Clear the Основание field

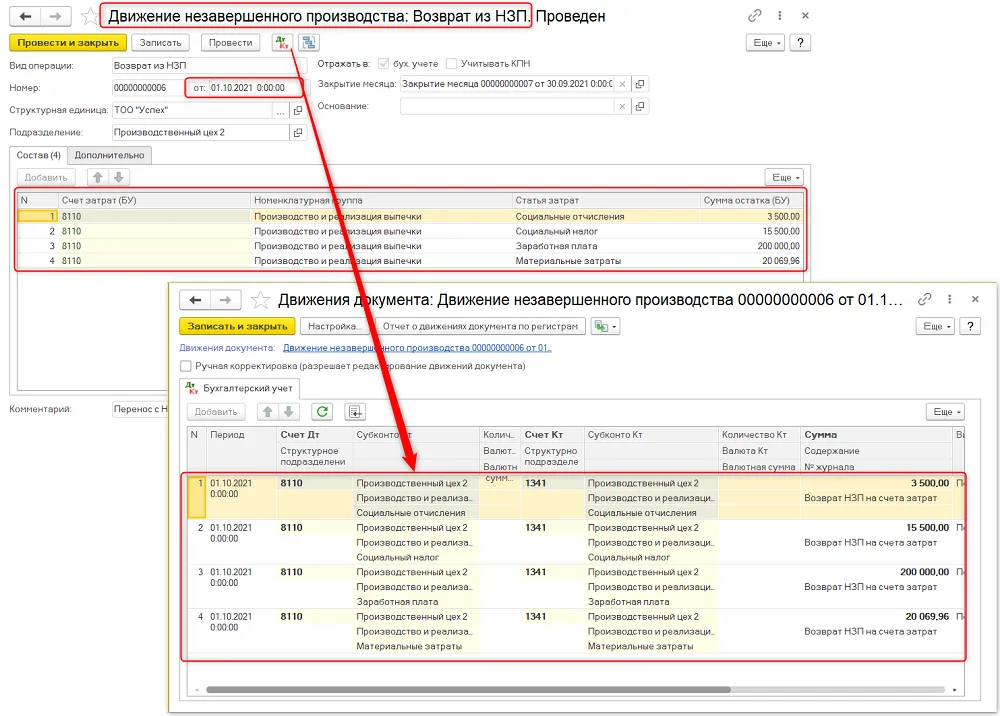coord(622,106)
